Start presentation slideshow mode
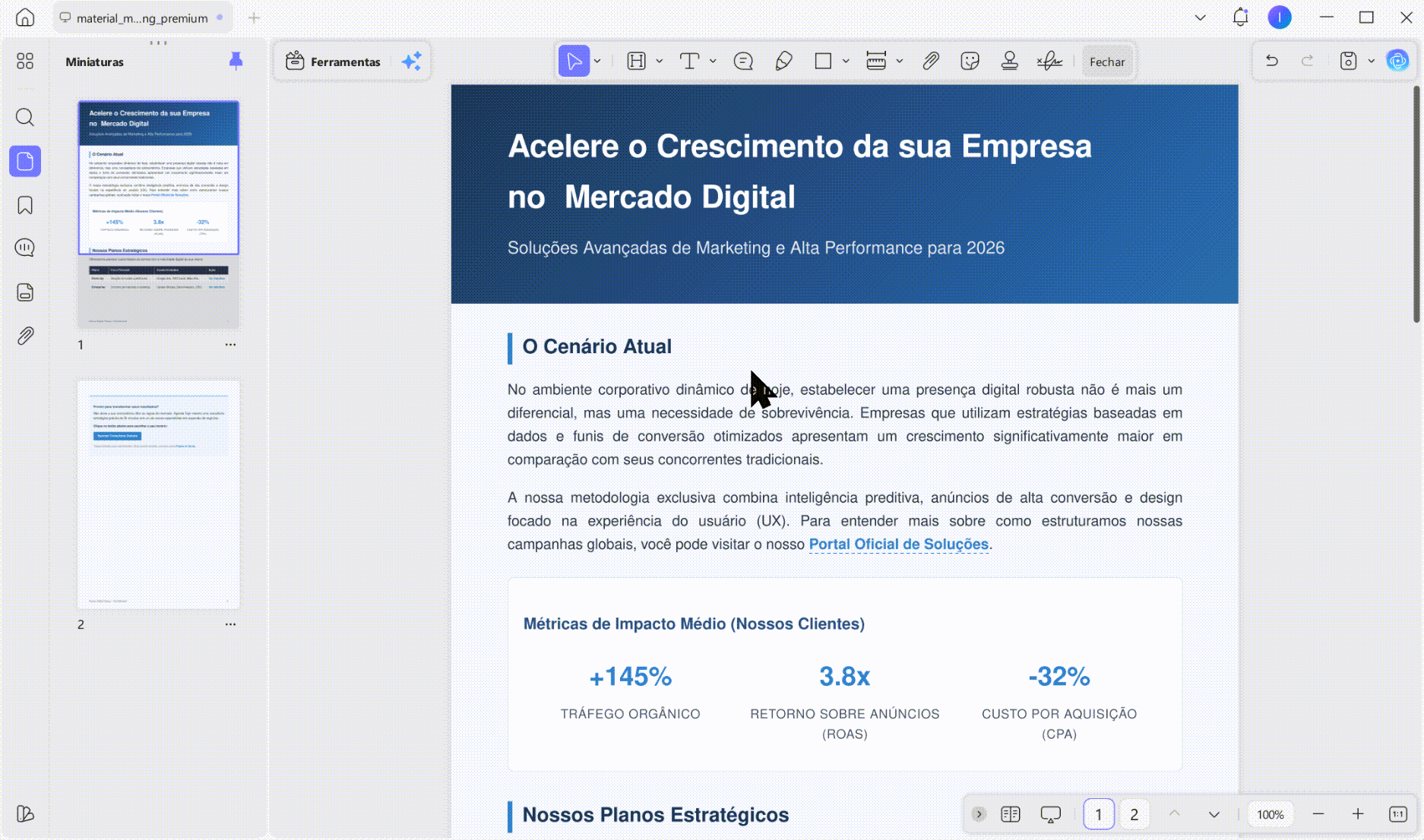The width and height of the screenshot is (1424, 840). point(1050,814)
